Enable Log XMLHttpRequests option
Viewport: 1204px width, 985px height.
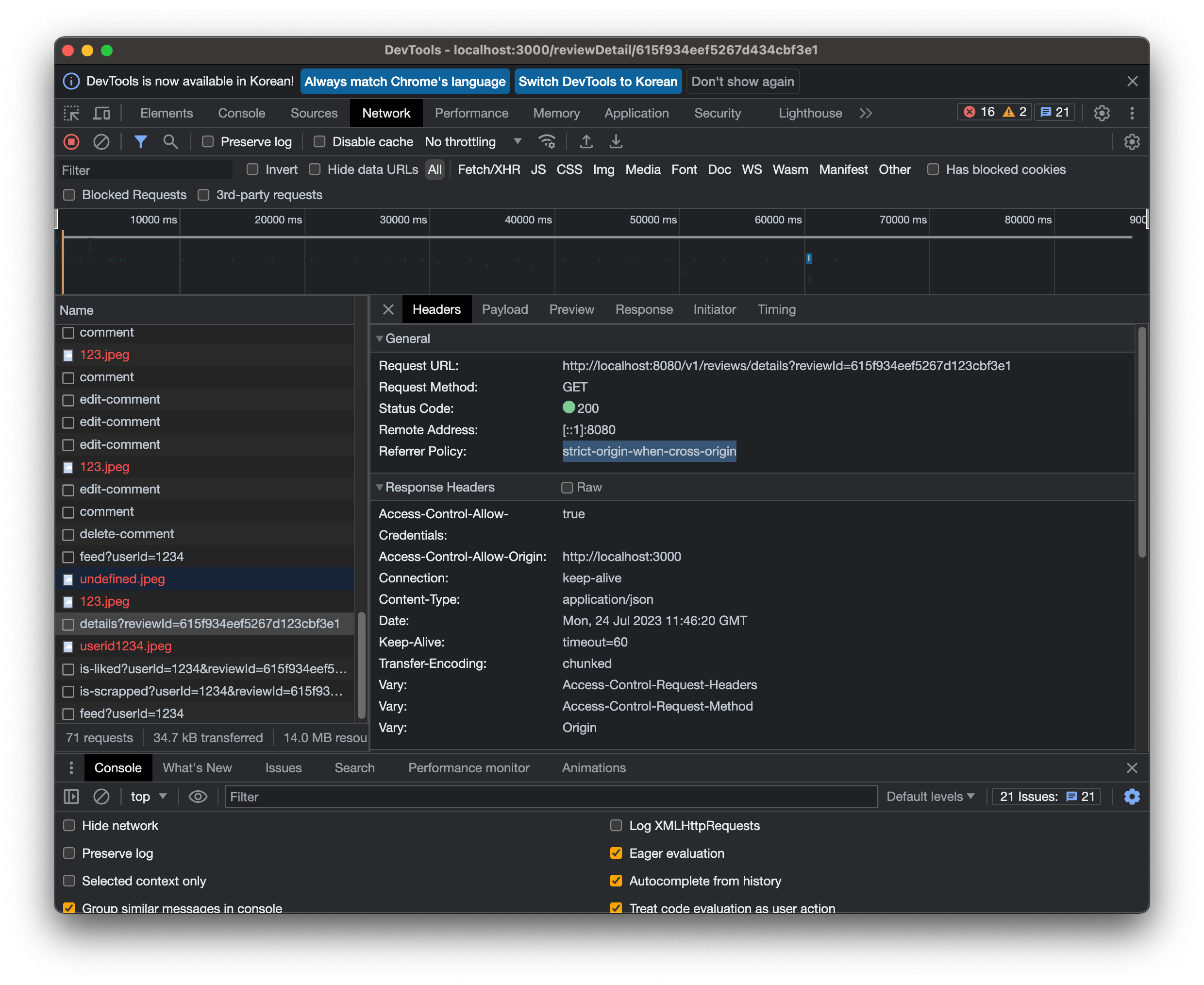tap(616, 826)
